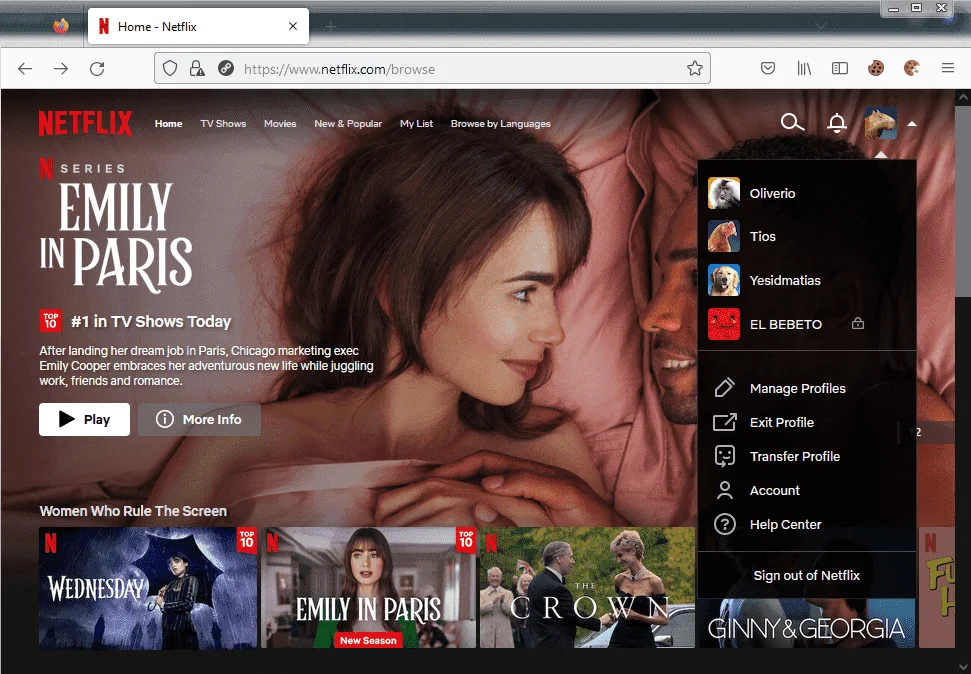This screenshot has height=674, width=971.
Task: Click the Help Center question mark icon
Action: pos(725,524)
